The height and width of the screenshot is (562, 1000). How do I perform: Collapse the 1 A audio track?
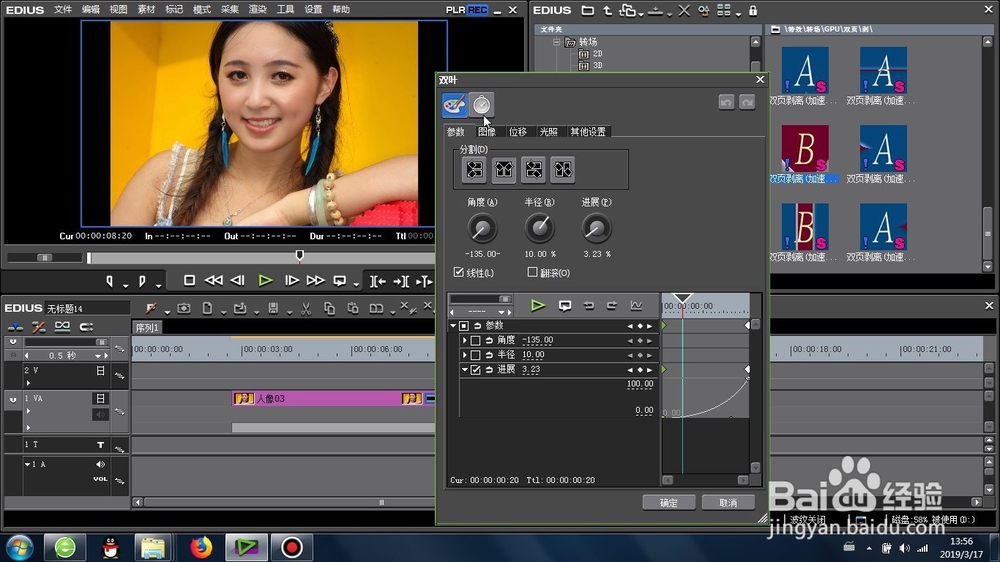(27, 464)
